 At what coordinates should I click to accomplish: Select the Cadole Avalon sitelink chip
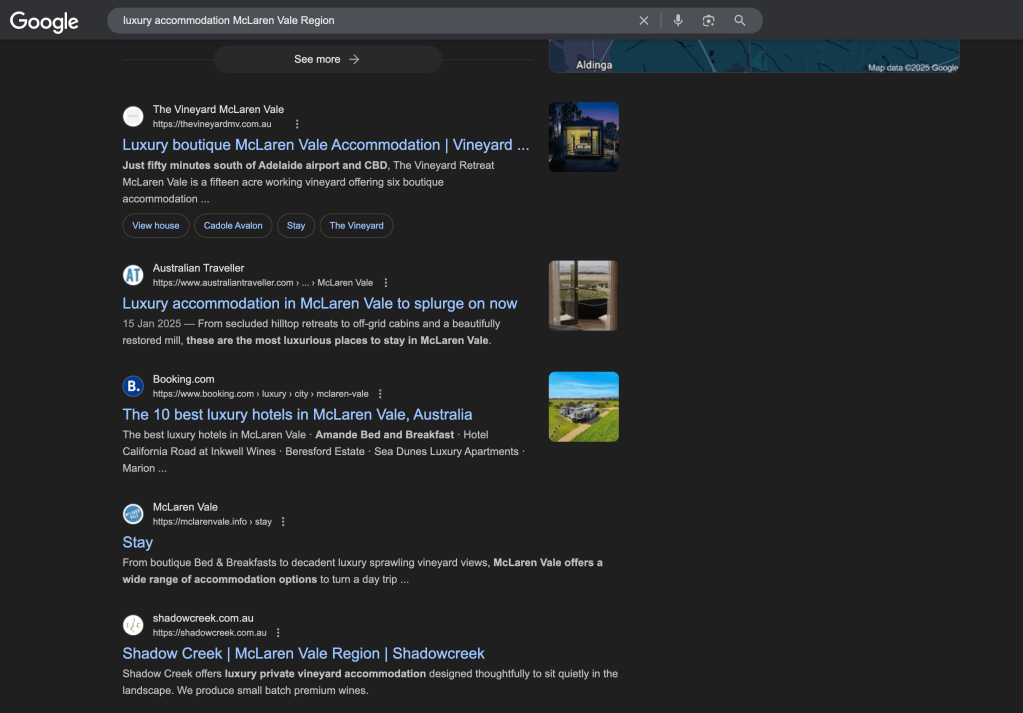point(233,226)
